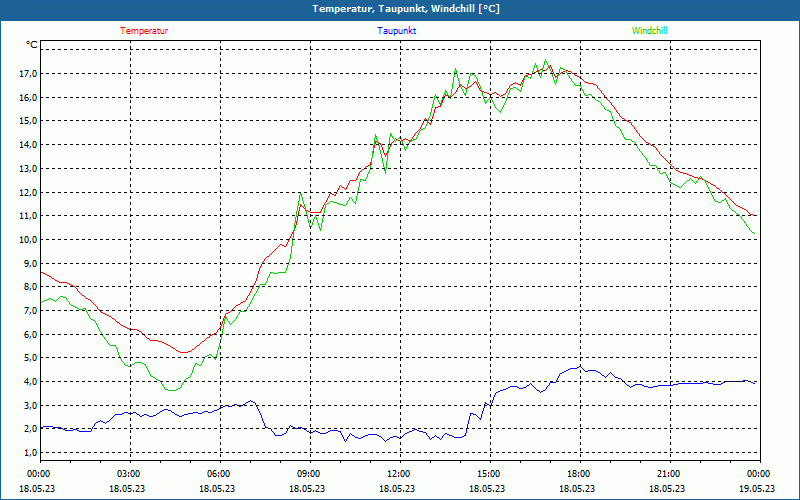This screenshot has width=800, height=500.
Task: Click the red Temperatur legend label
Action: pos(144,31)
